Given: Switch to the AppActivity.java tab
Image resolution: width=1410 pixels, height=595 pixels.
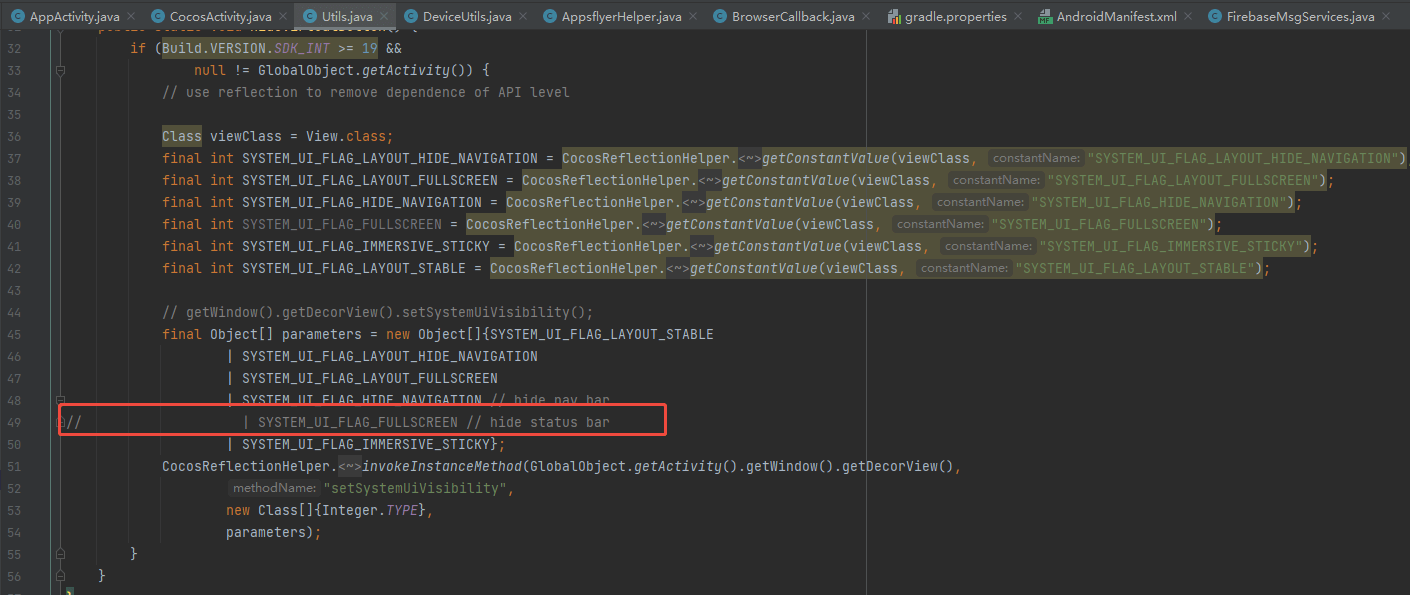Looking at the screenshot, I should tap(74, 17).
